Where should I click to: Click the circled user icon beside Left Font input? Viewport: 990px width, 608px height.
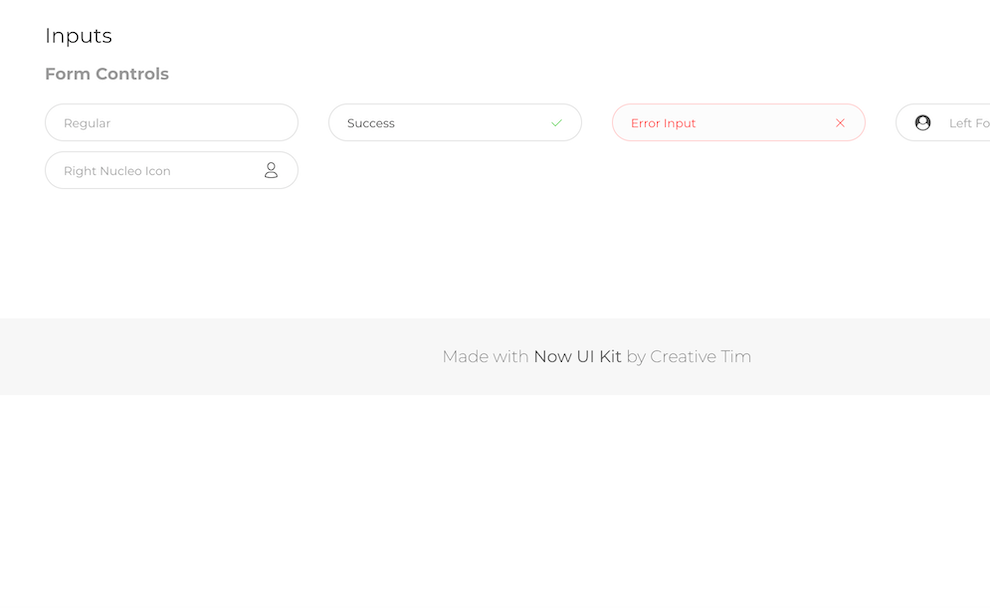[x=922, y=122]
